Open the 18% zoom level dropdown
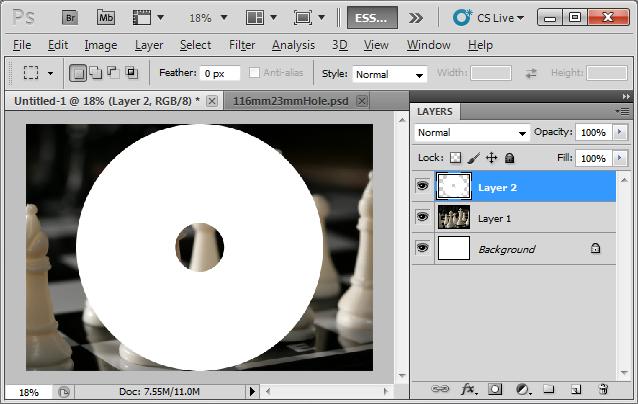Screen dimensions: 638x404 (x=224, y=18)
